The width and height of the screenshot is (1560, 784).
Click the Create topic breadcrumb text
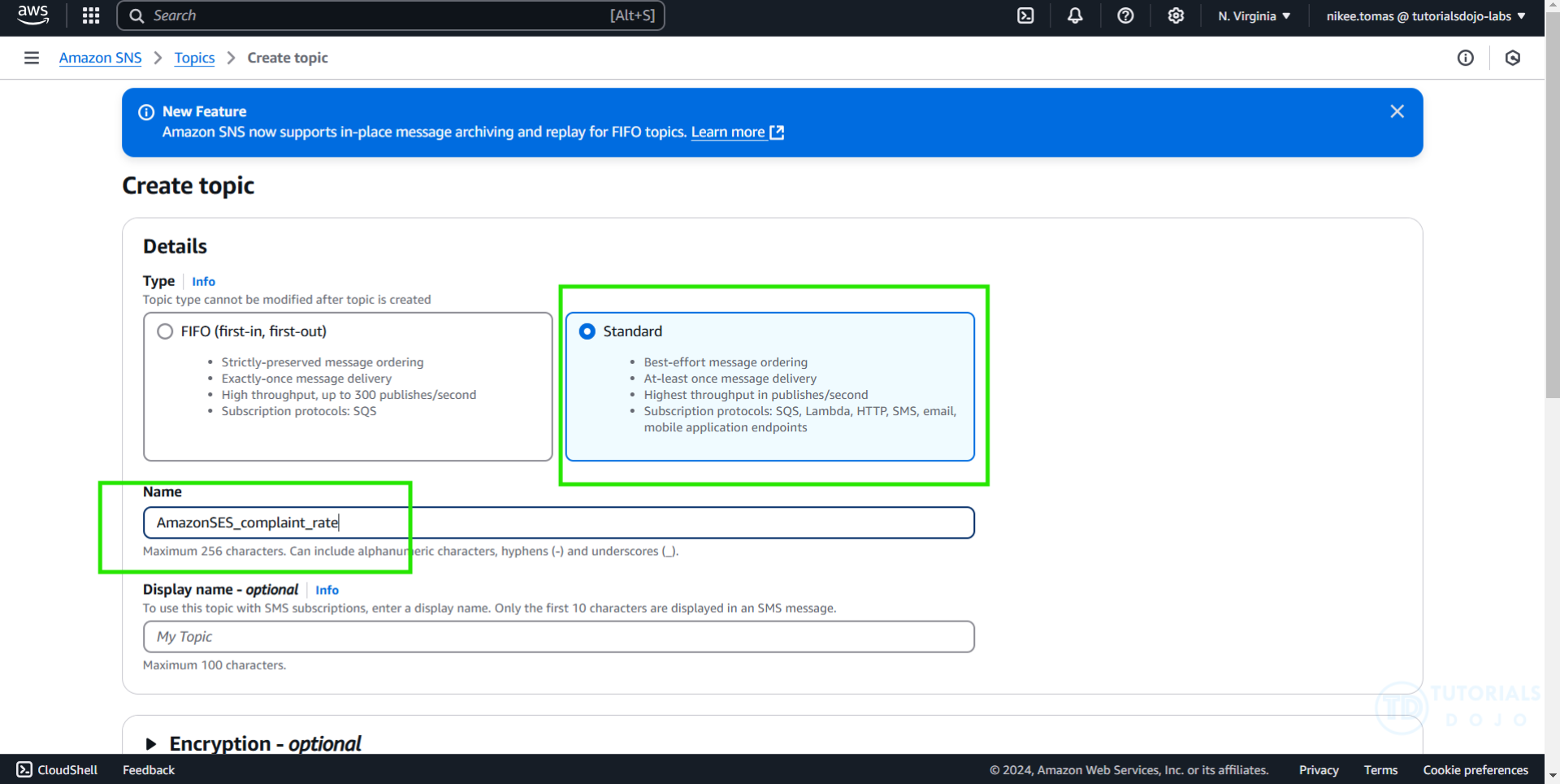click(288, 58)
